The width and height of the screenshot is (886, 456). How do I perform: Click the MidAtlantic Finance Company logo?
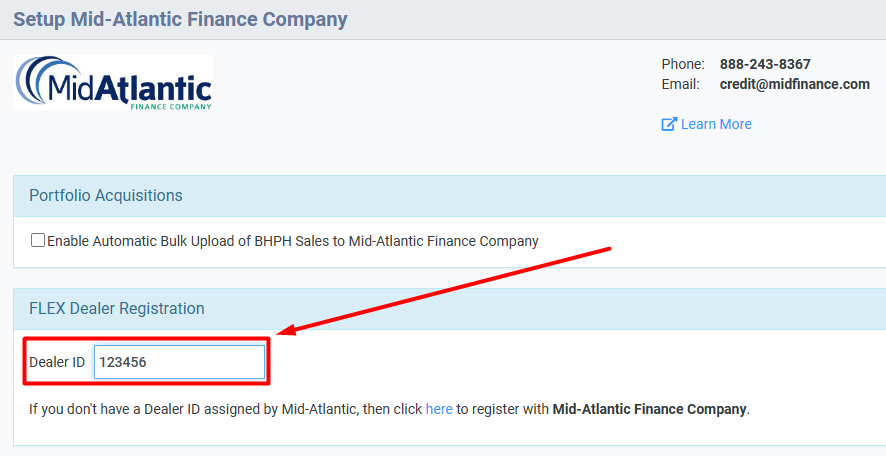tap(113, 82)
